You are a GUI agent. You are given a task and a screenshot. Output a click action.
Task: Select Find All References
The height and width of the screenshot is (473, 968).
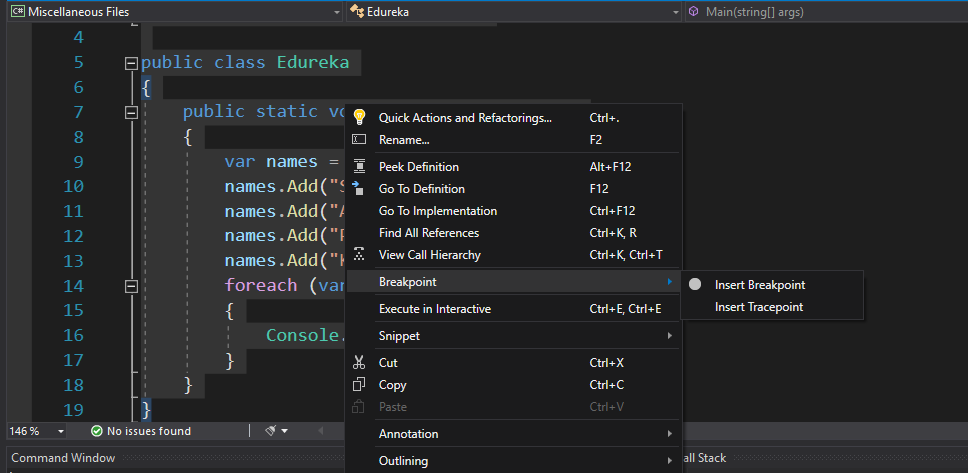click(x=514, y=233)
